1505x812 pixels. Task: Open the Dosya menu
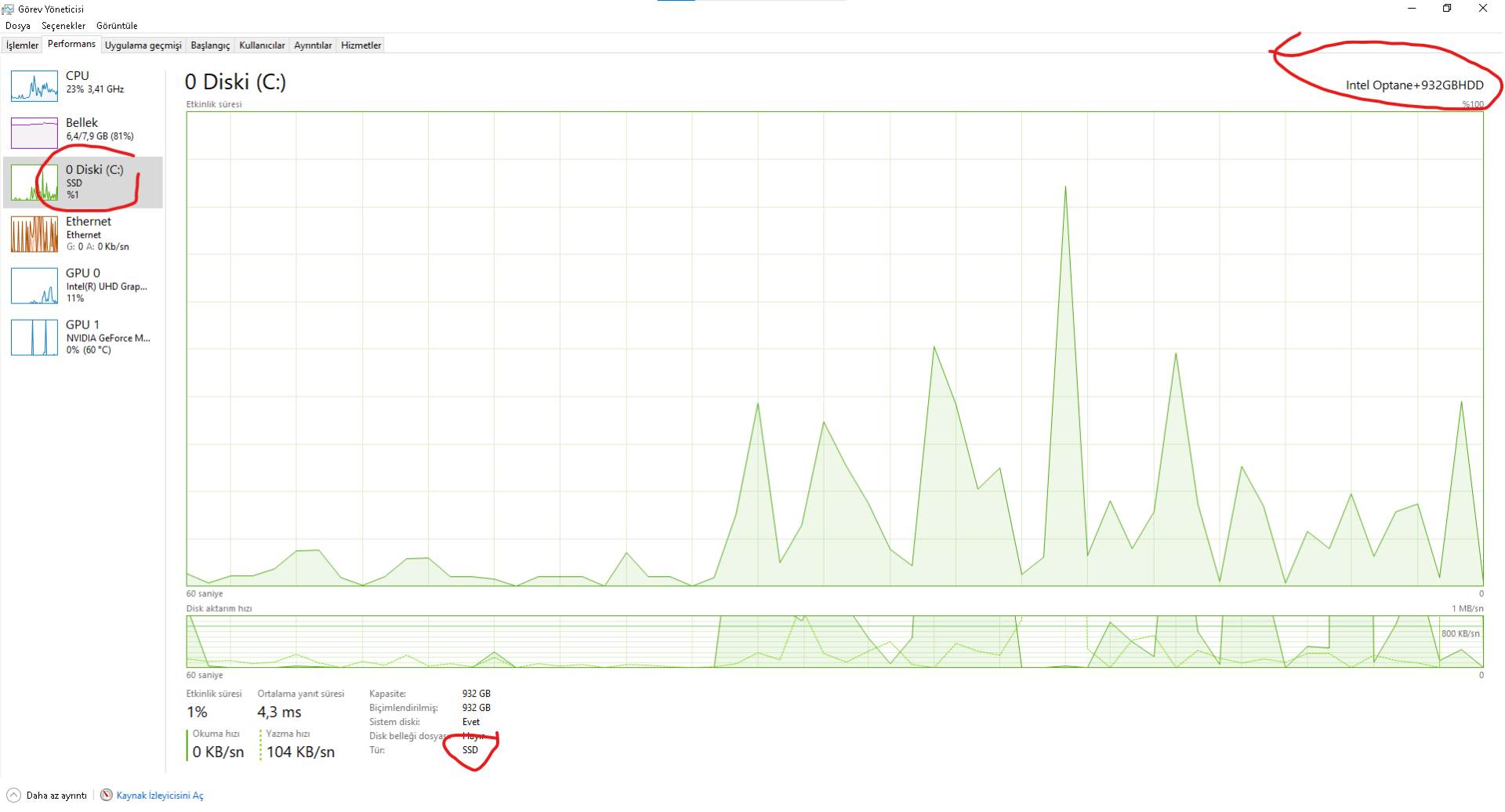18,26
